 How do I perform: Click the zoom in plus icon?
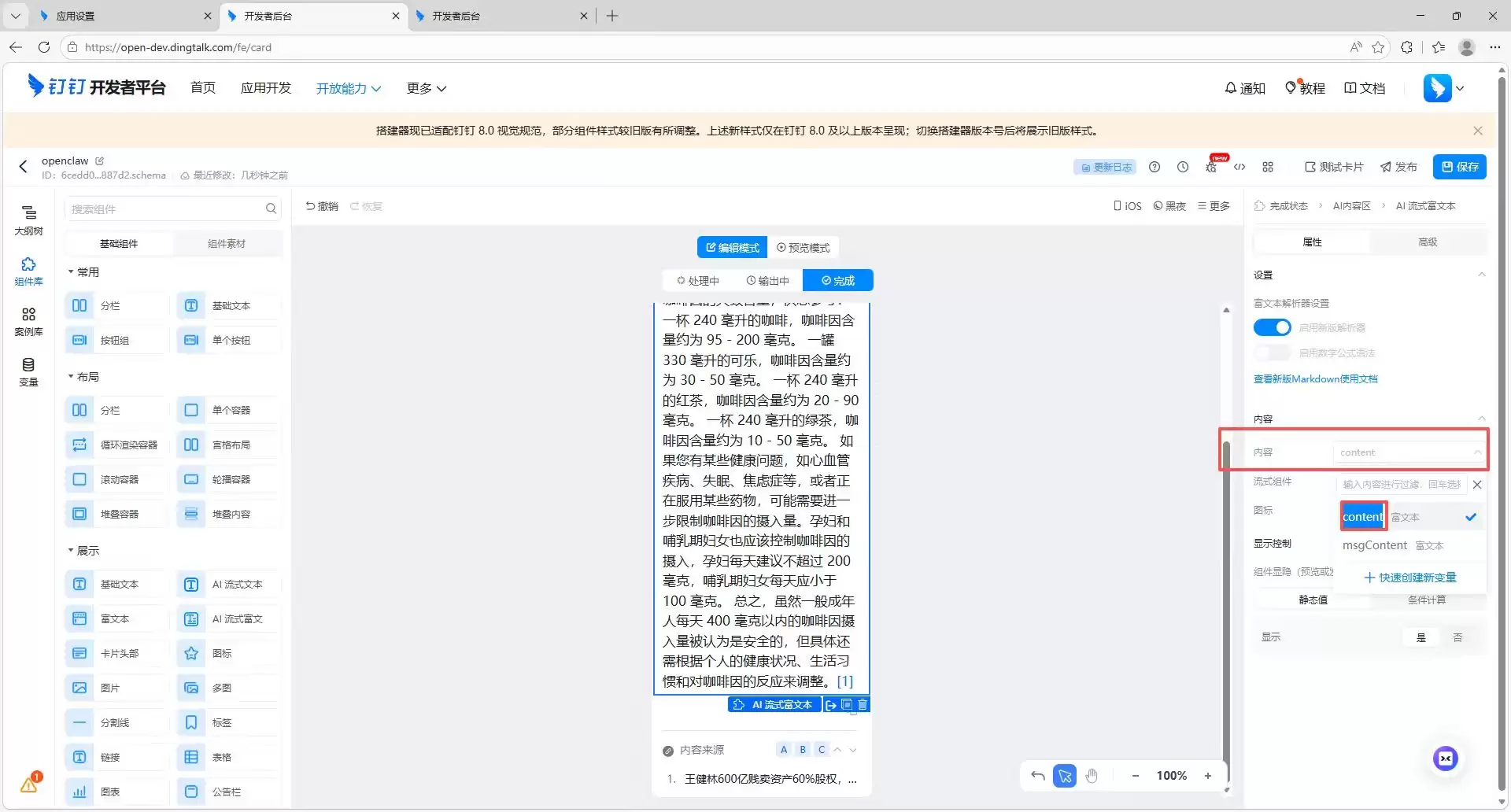1207,776
